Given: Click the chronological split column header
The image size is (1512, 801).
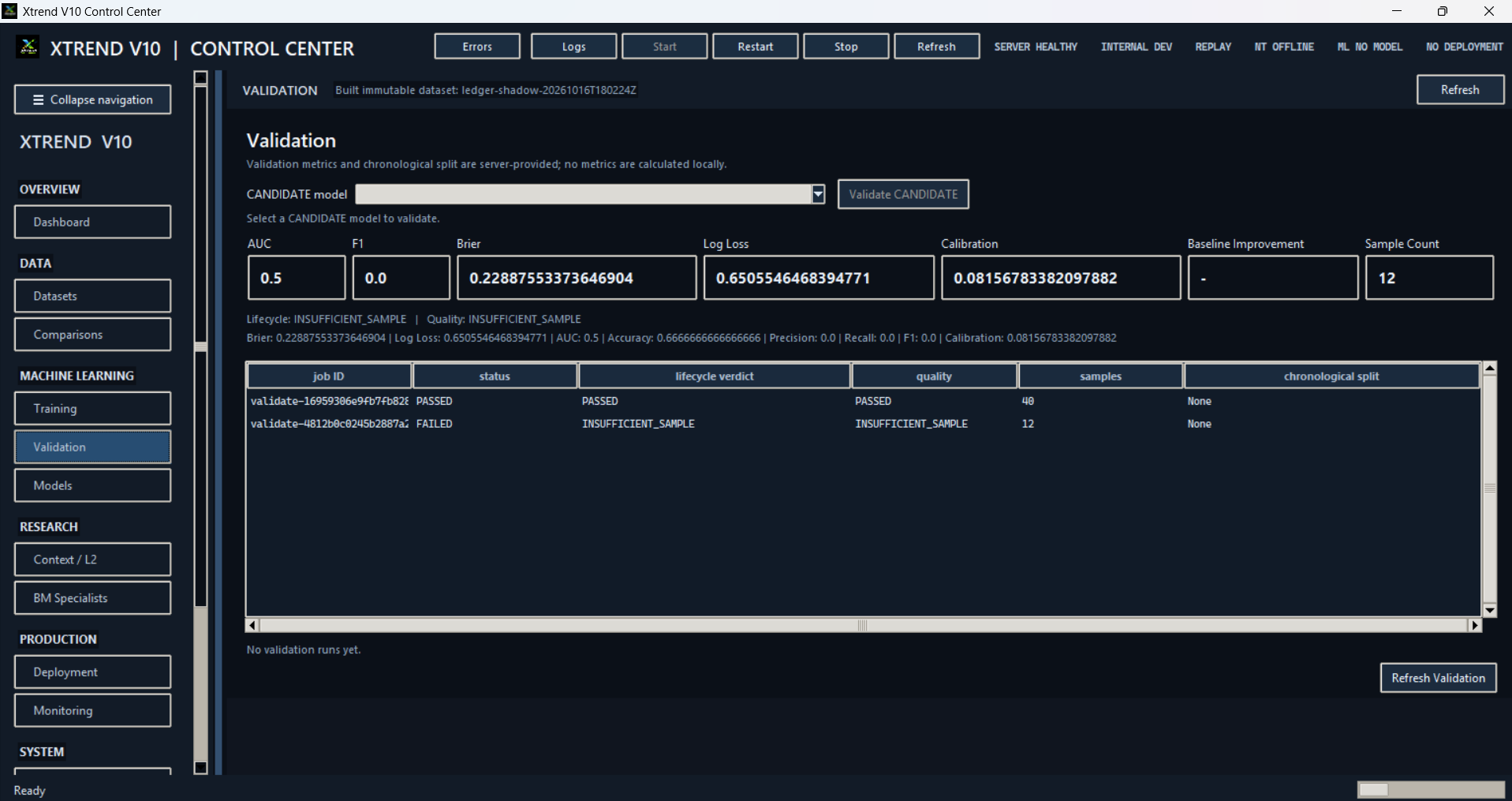Looking at the screenshot, I should (1331, 376).
